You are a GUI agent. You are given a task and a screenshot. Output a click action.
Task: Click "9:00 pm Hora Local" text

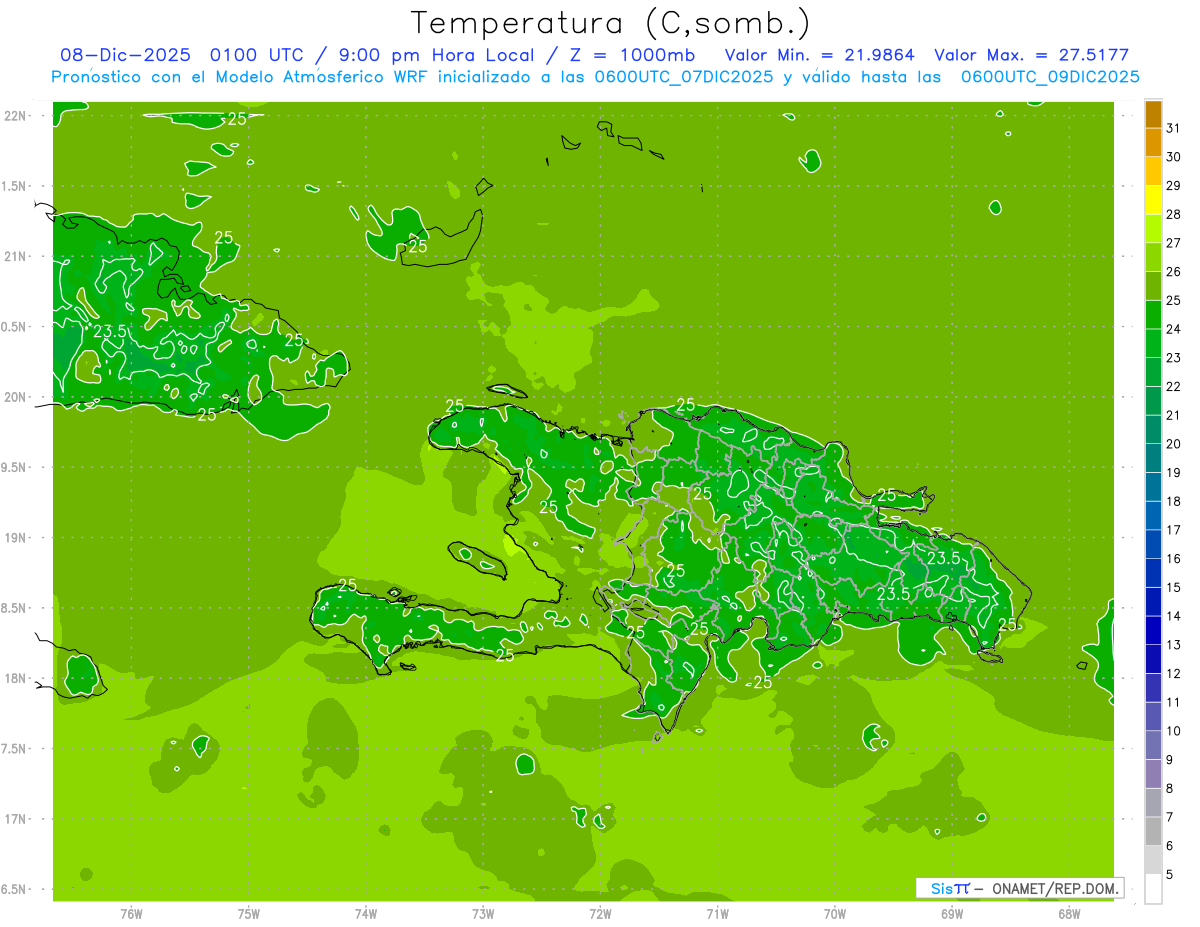click(436, 55)
